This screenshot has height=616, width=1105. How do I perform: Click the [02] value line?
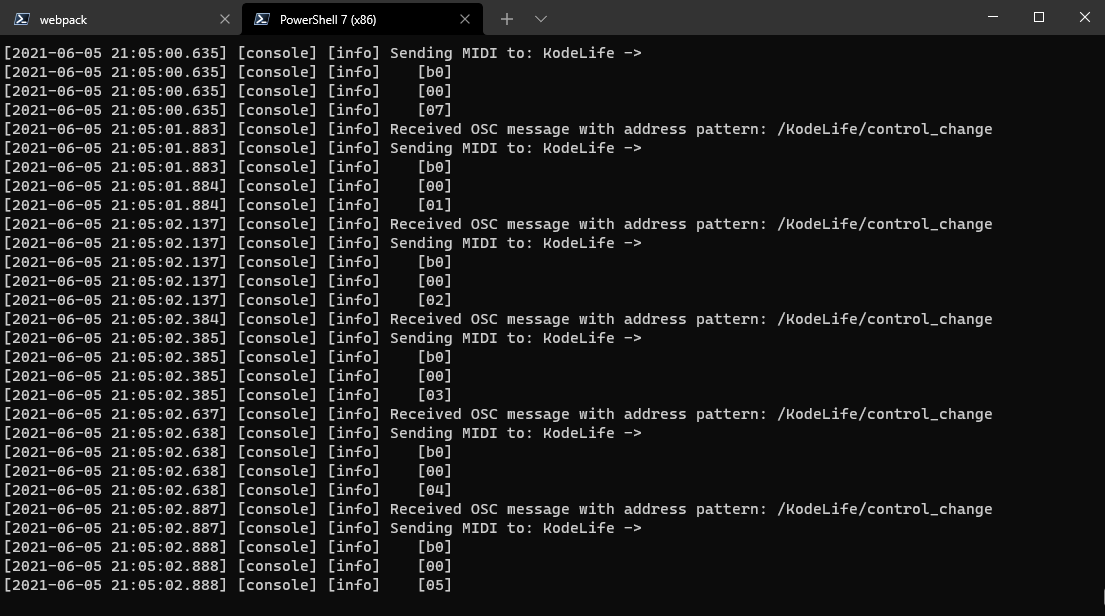pyautogui.click(x=228, y=300)
